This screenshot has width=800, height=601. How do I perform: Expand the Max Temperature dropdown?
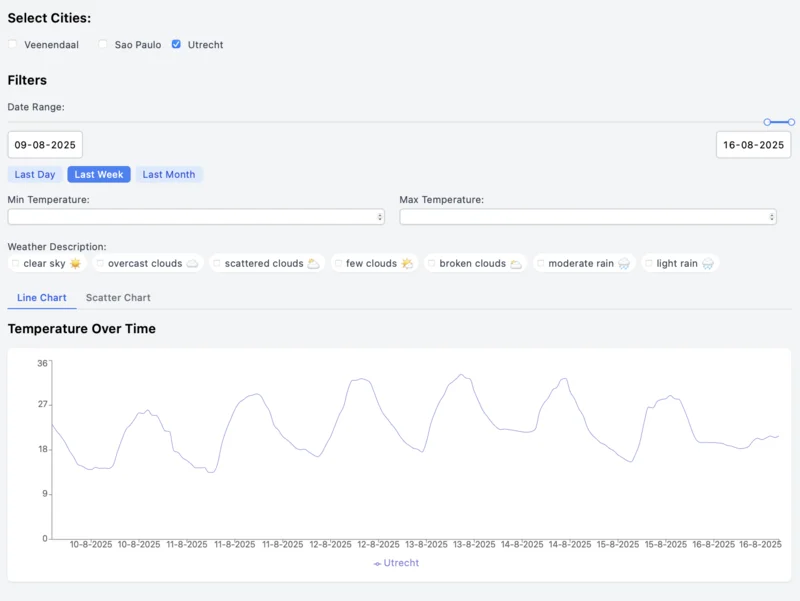tap(588, 217)
